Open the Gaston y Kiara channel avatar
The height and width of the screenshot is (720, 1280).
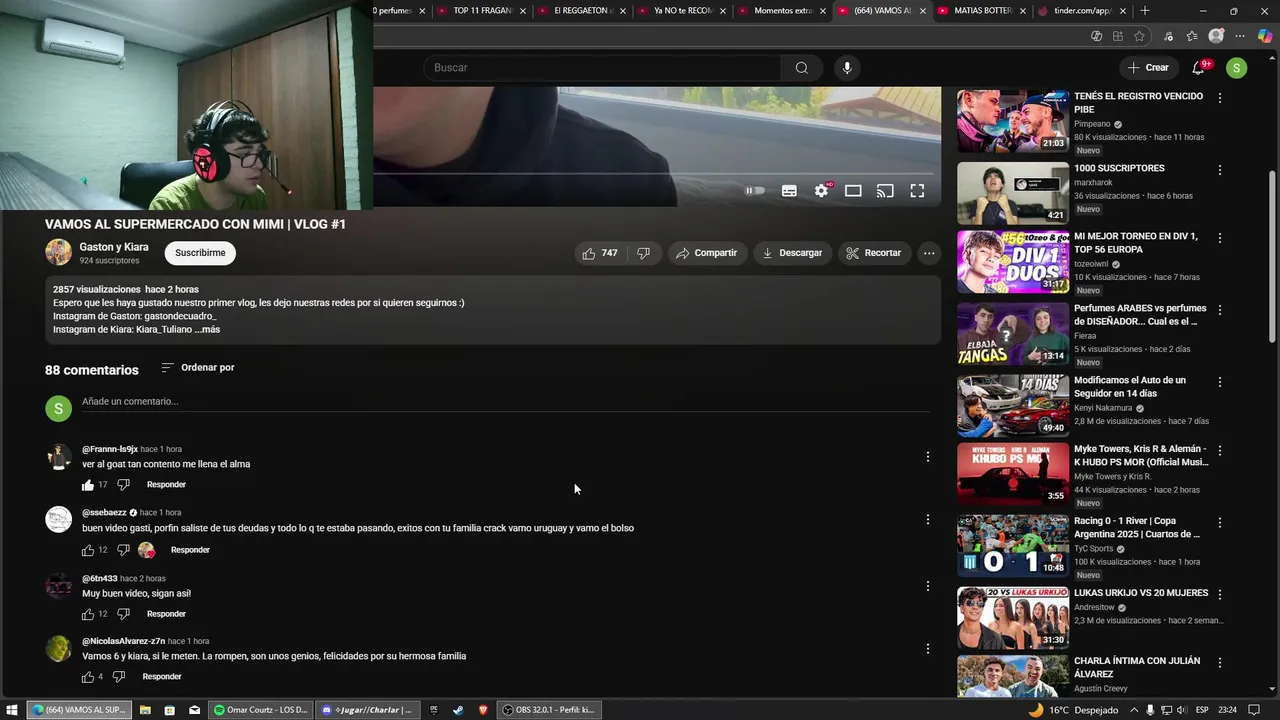pyautogui.click(x=58, y=253)
